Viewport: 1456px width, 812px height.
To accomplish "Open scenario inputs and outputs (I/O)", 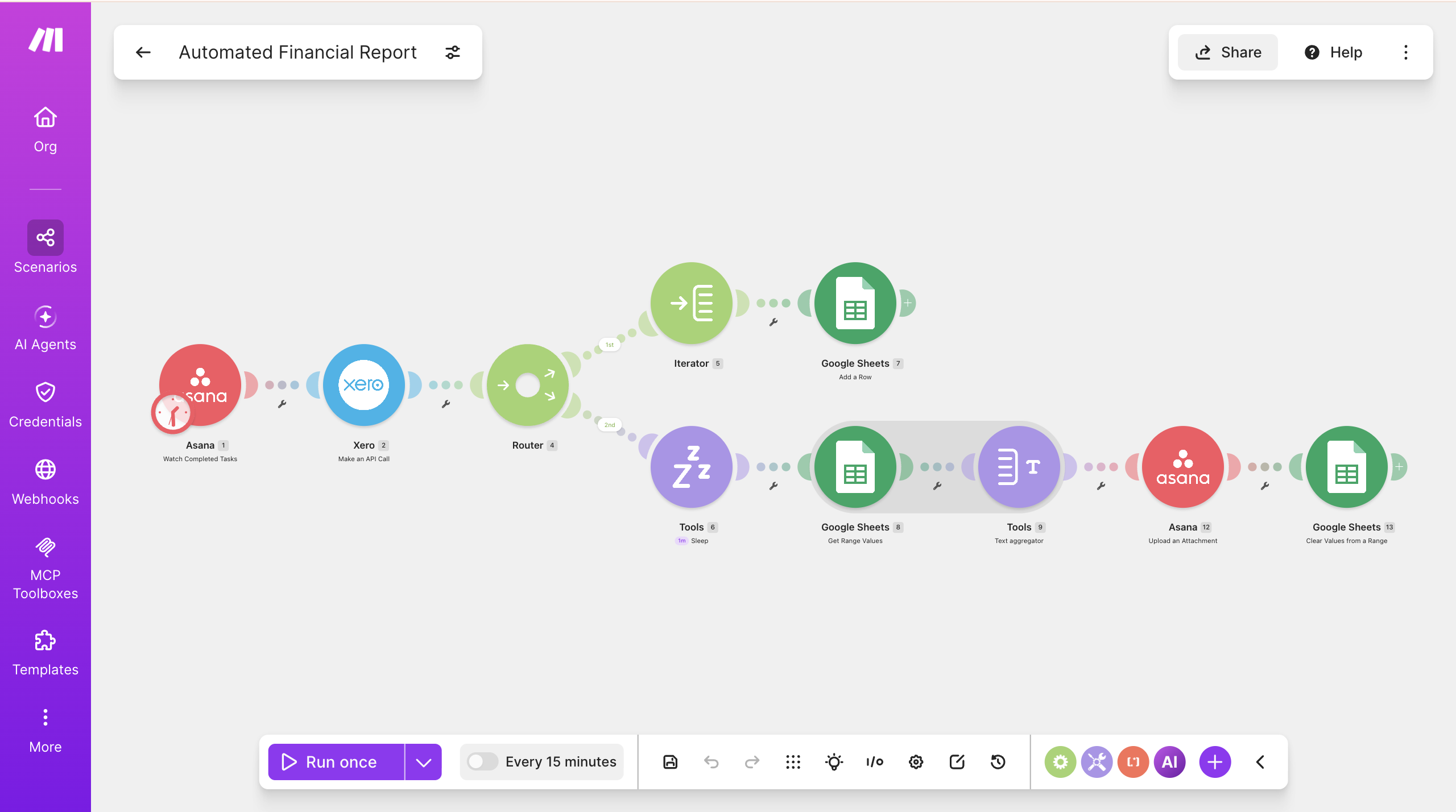I will tap(875, 762).
